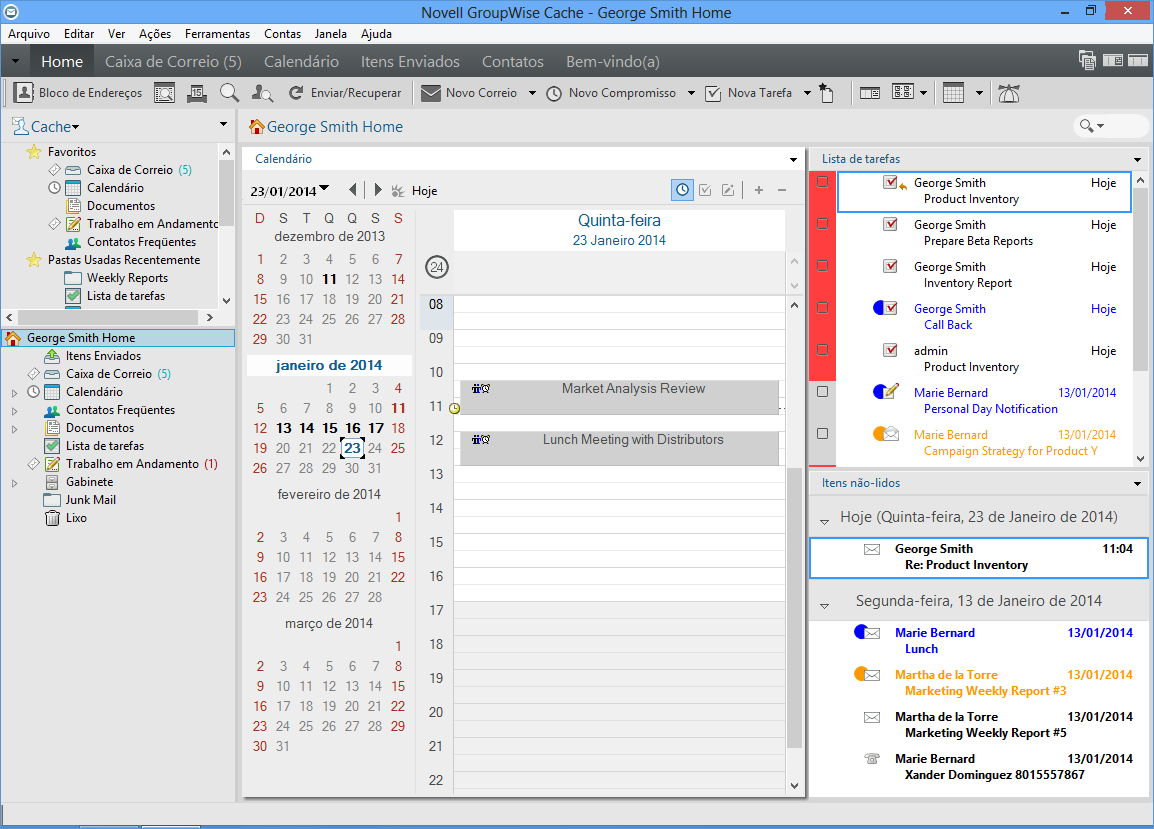The width and height of the screenshot is (1154, 829).
Task: Collapse the Hoje (Quinta-feira) group
Action: click(x=824, y=521)
